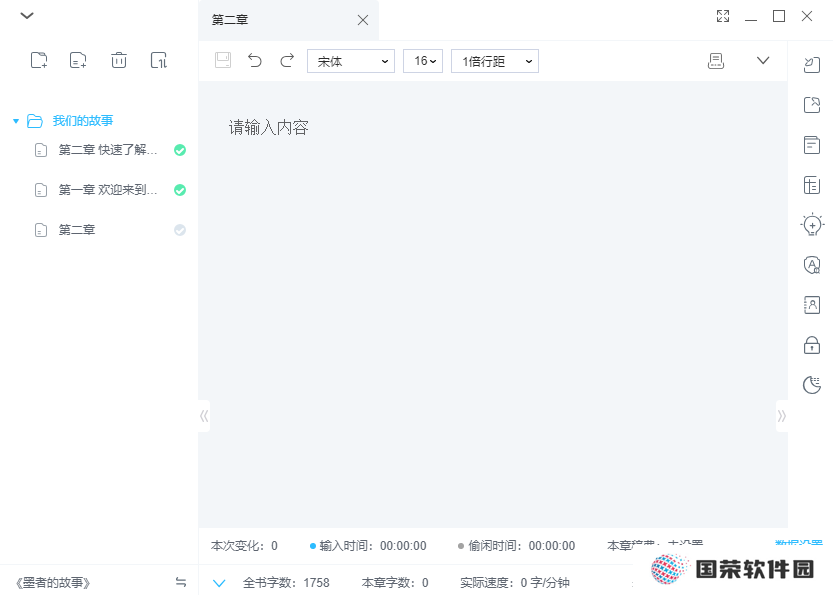Switch book using 墨者的故事 swap icon
The height and width of the screenshot is (595, 833).
pos(181,582)
